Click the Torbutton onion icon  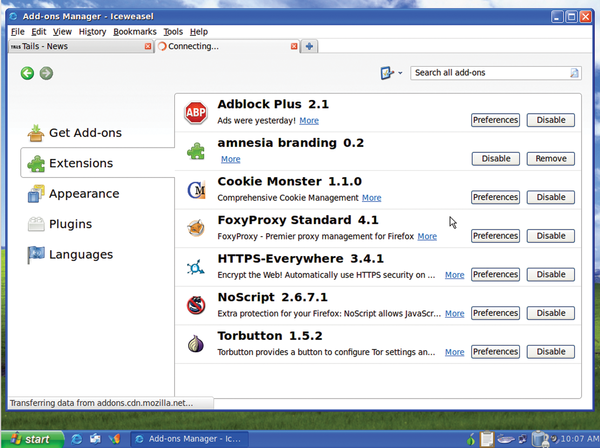coord(196,344)
